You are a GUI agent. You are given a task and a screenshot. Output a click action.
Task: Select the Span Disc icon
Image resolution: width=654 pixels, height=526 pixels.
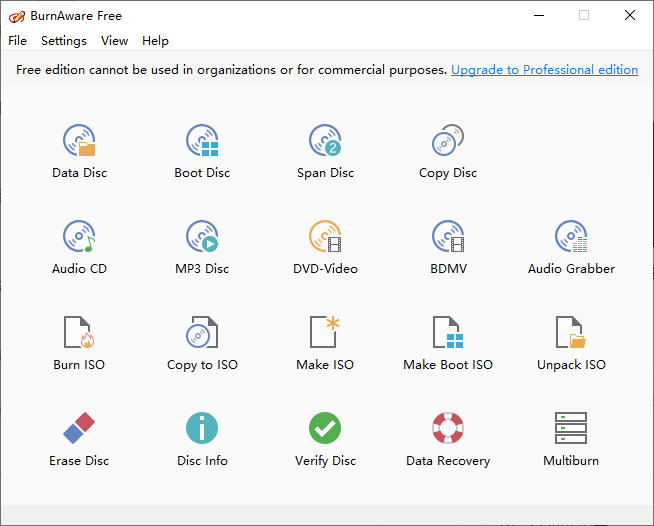325,141
